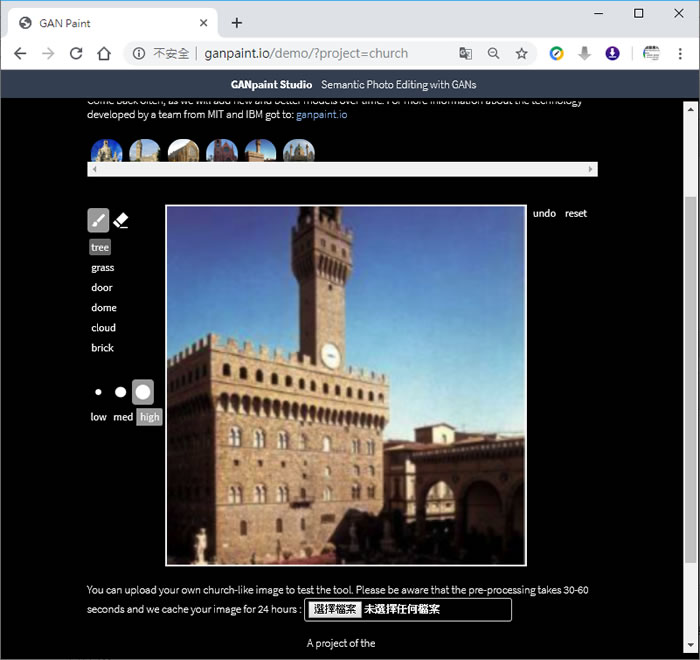Click the thumbnail strip right scroll arrow
The width and height of the screenshot is (700, 660).
[590, 169]
